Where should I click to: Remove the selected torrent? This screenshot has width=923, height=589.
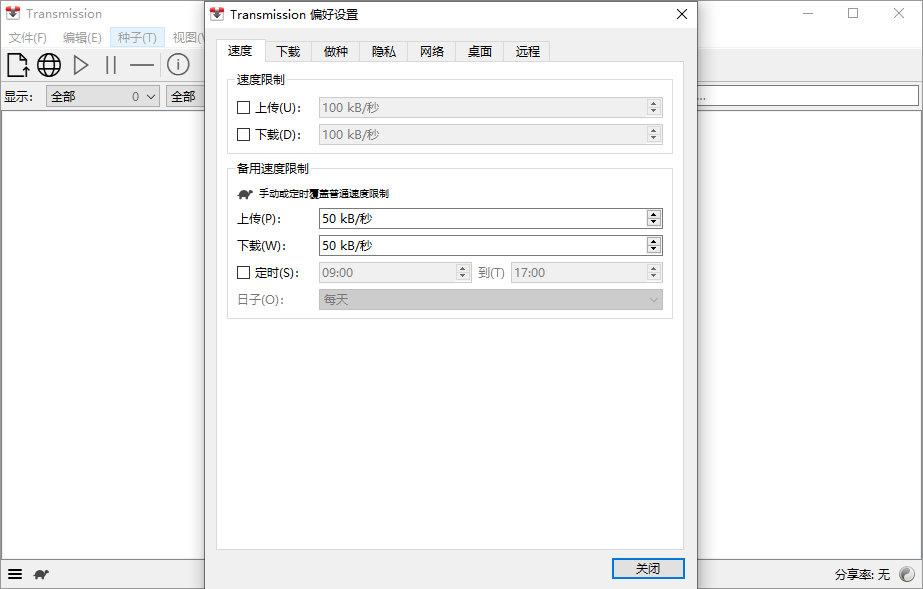(x=141, y=64)
